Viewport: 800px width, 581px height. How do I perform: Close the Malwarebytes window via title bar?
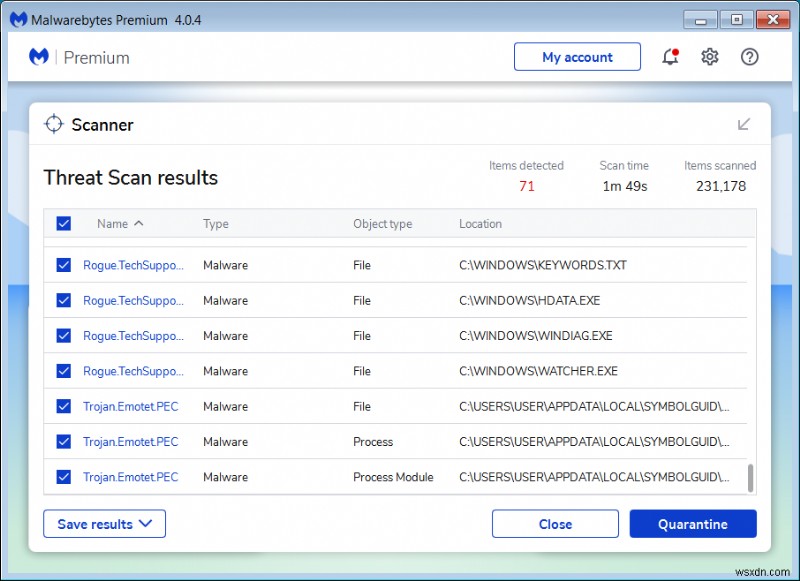pyautogui.click(x=773, y=20)
